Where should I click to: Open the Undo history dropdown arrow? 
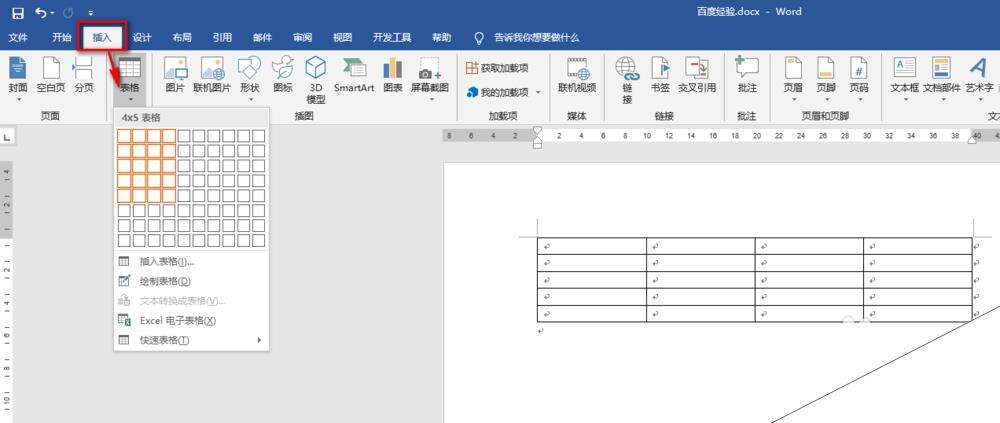[52, 13]
